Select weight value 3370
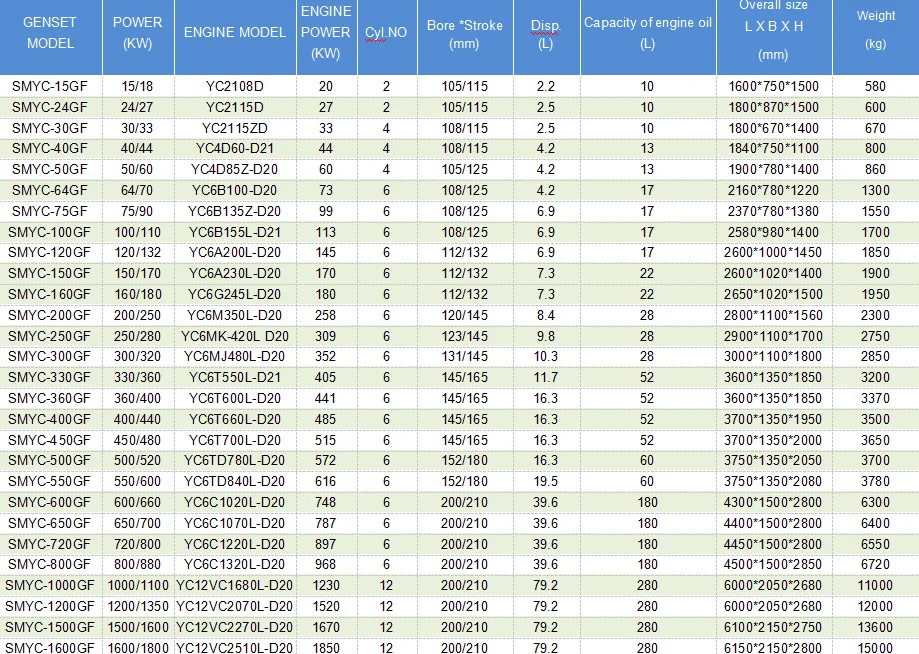 point(876,398)
